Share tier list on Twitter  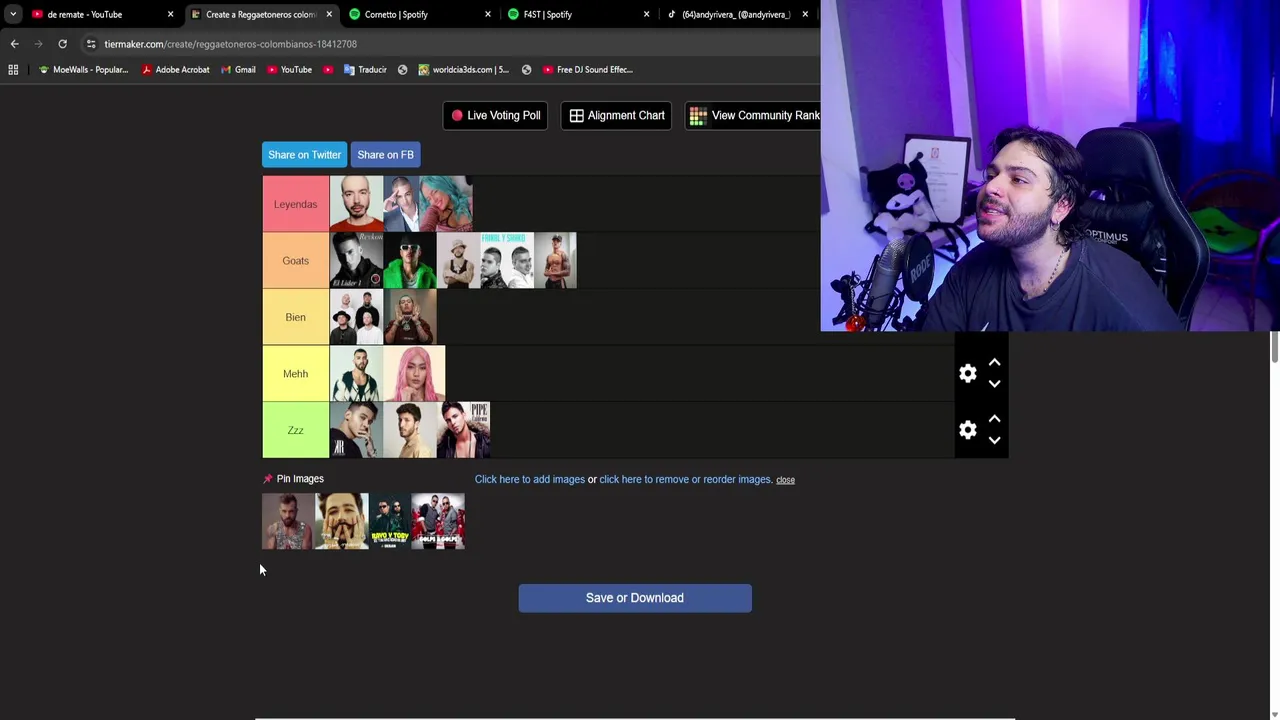(x=304, y=155)
